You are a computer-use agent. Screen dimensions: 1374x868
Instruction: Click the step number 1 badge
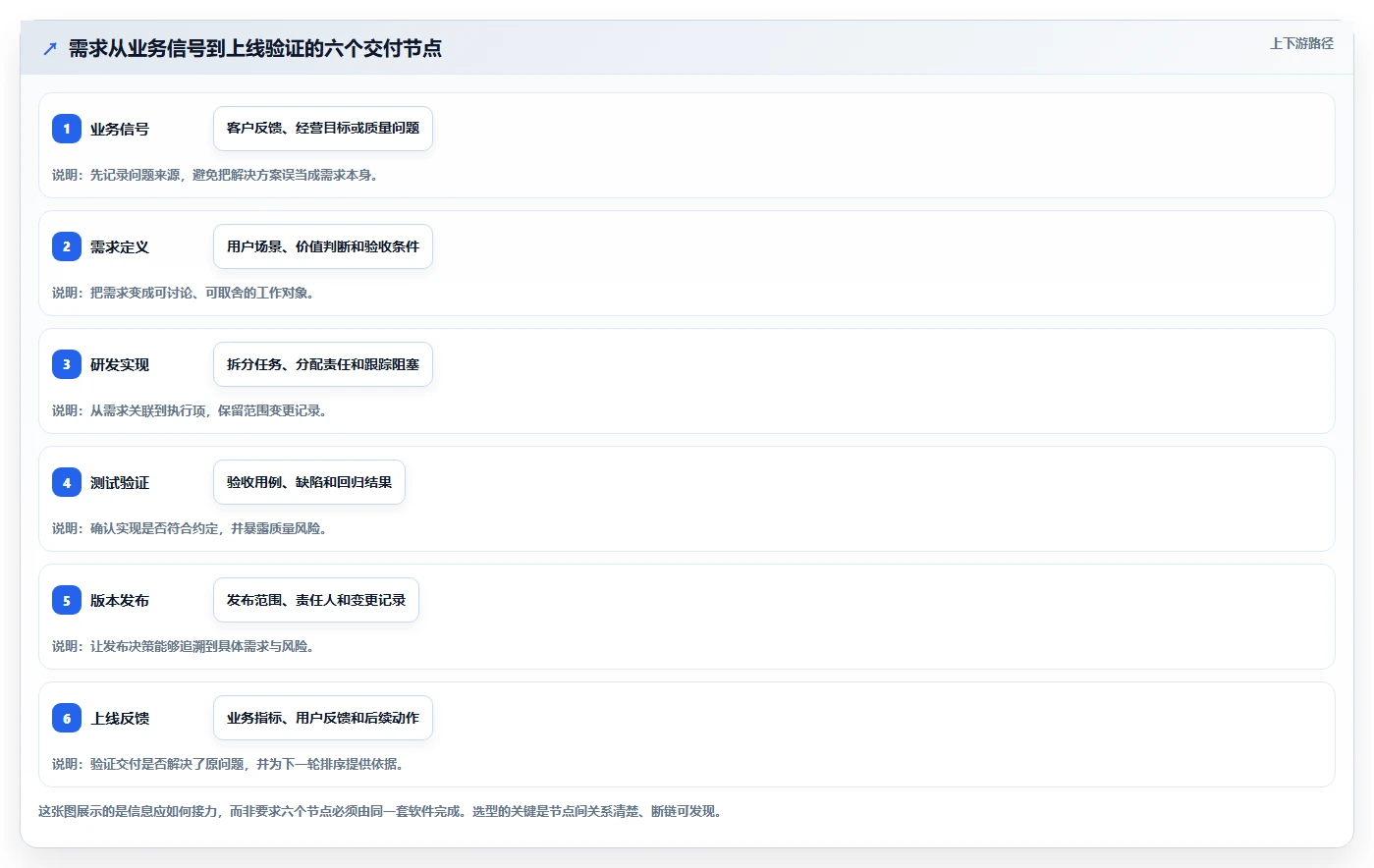pyautogui.click(x=67, y=129)
